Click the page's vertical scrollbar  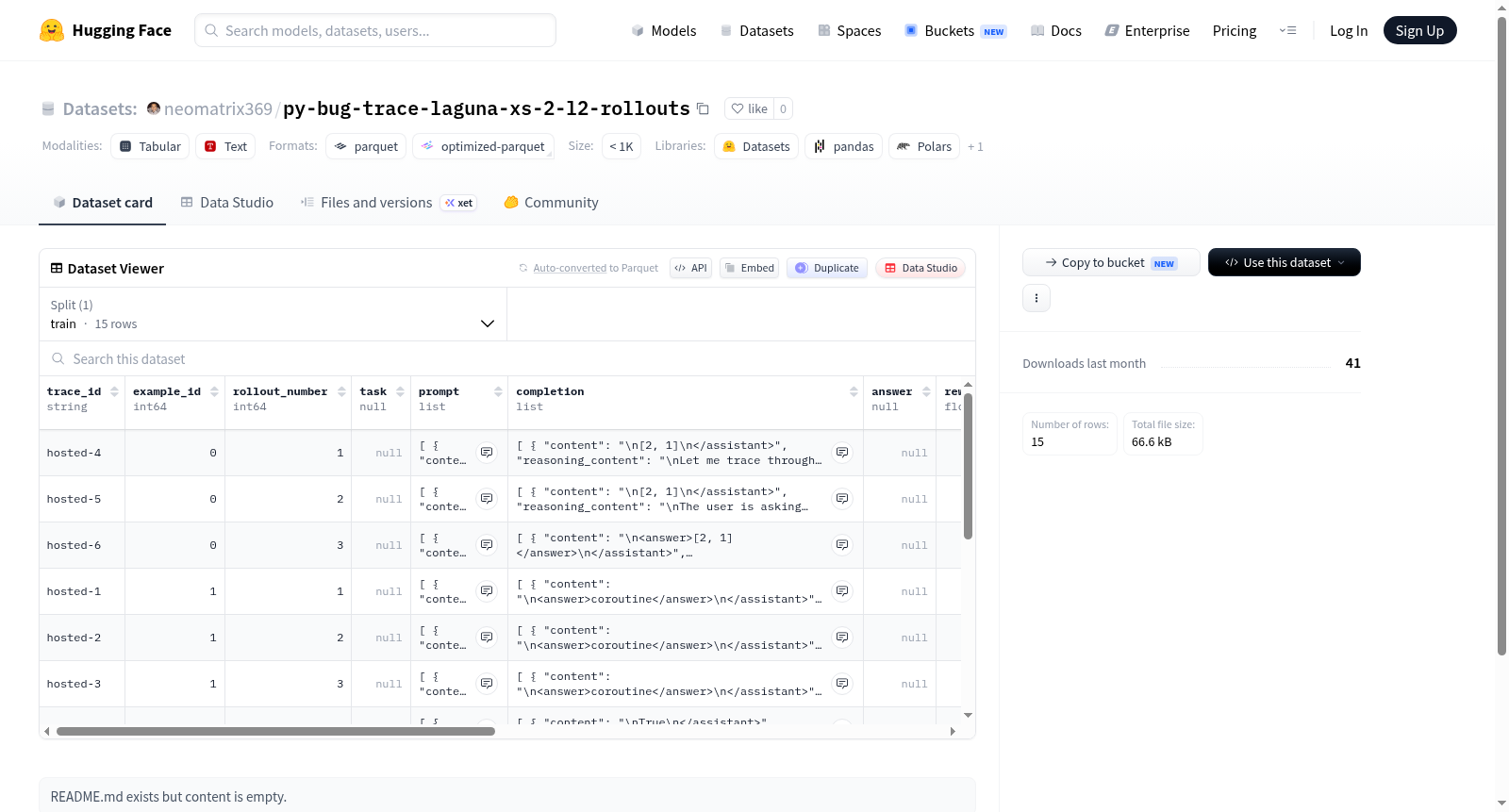tap(1501, 335)
